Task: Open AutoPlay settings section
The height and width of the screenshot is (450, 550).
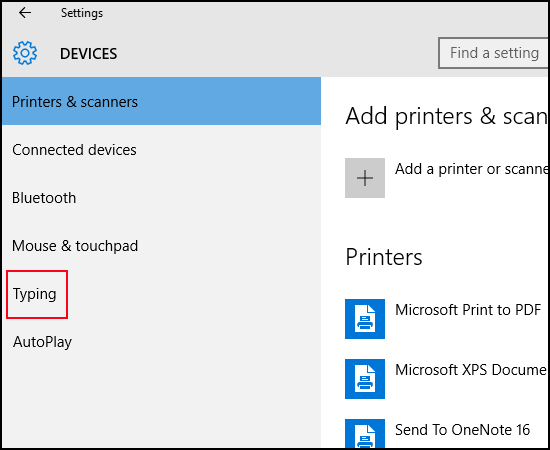Action: coord(161,342)
